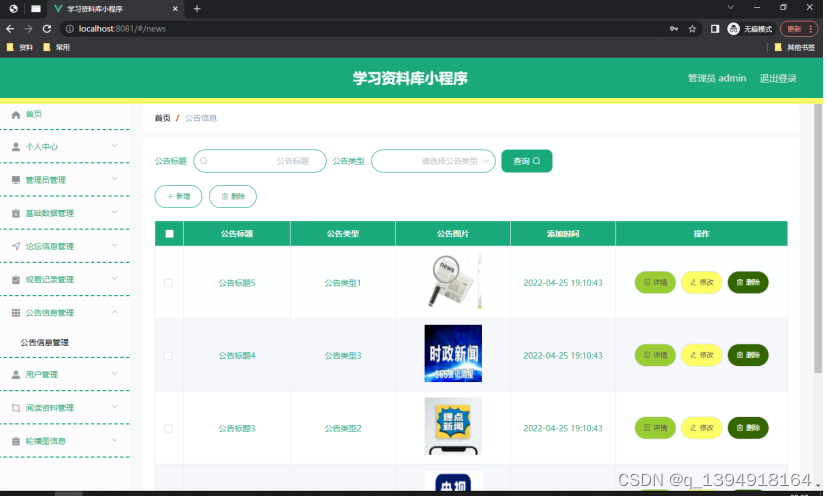The width and height of the screenshot is (827, 498).
Task: Click the 删除 button above the table
Action: tap(233, 197)
